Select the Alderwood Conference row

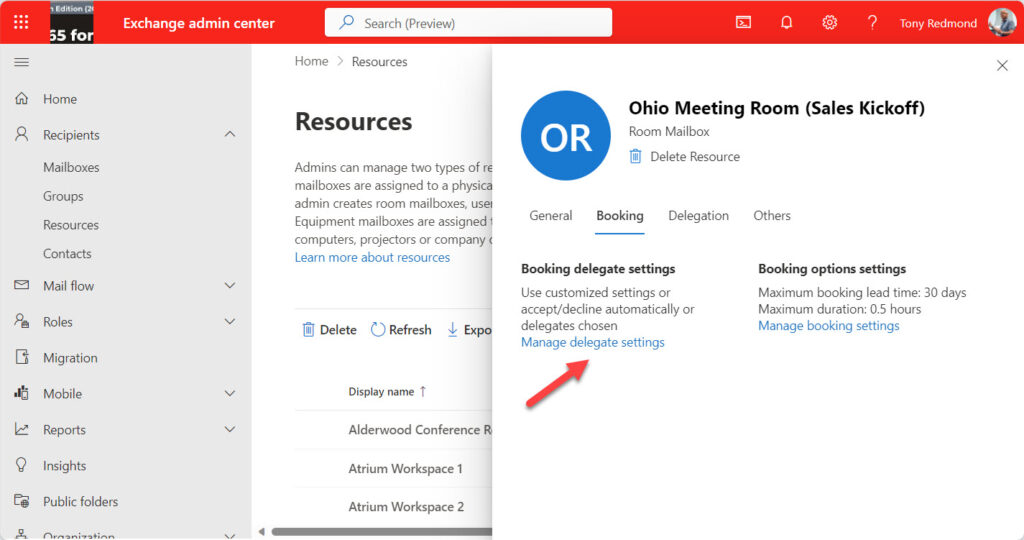point(393,430)
